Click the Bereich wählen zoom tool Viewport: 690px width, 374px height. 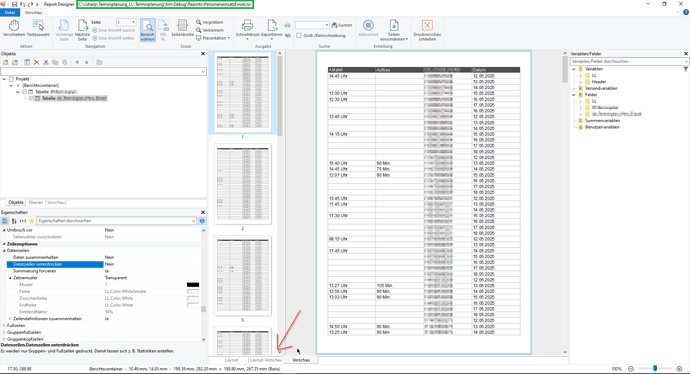(148, 30)
